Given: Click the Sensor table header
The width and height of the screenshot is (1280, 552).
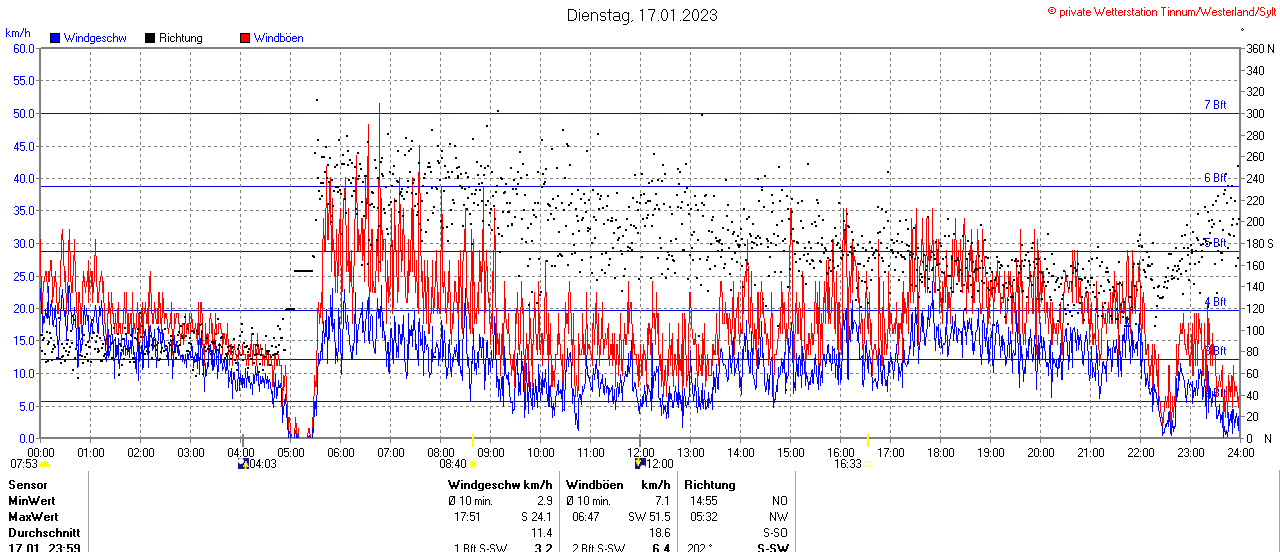Looking at the screenshot, I should pos(27,485).
